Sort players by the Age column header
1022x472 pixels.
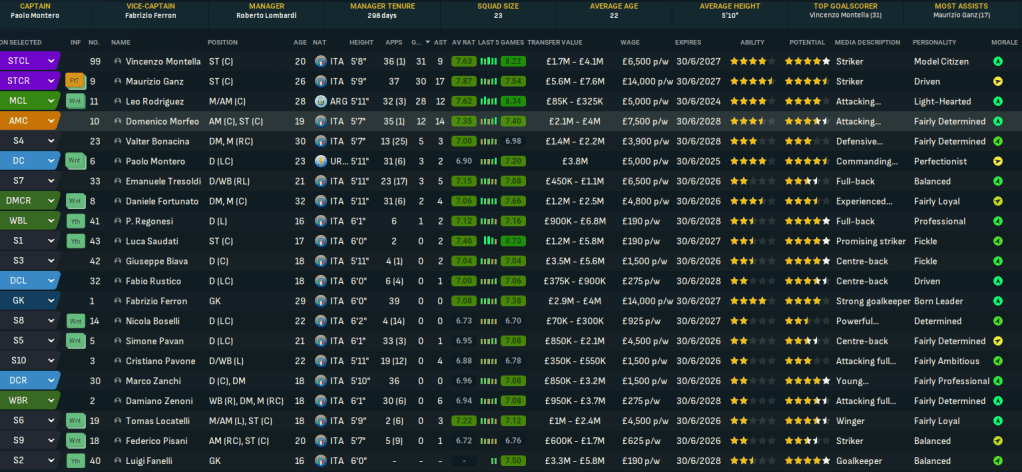pos(300,42)
